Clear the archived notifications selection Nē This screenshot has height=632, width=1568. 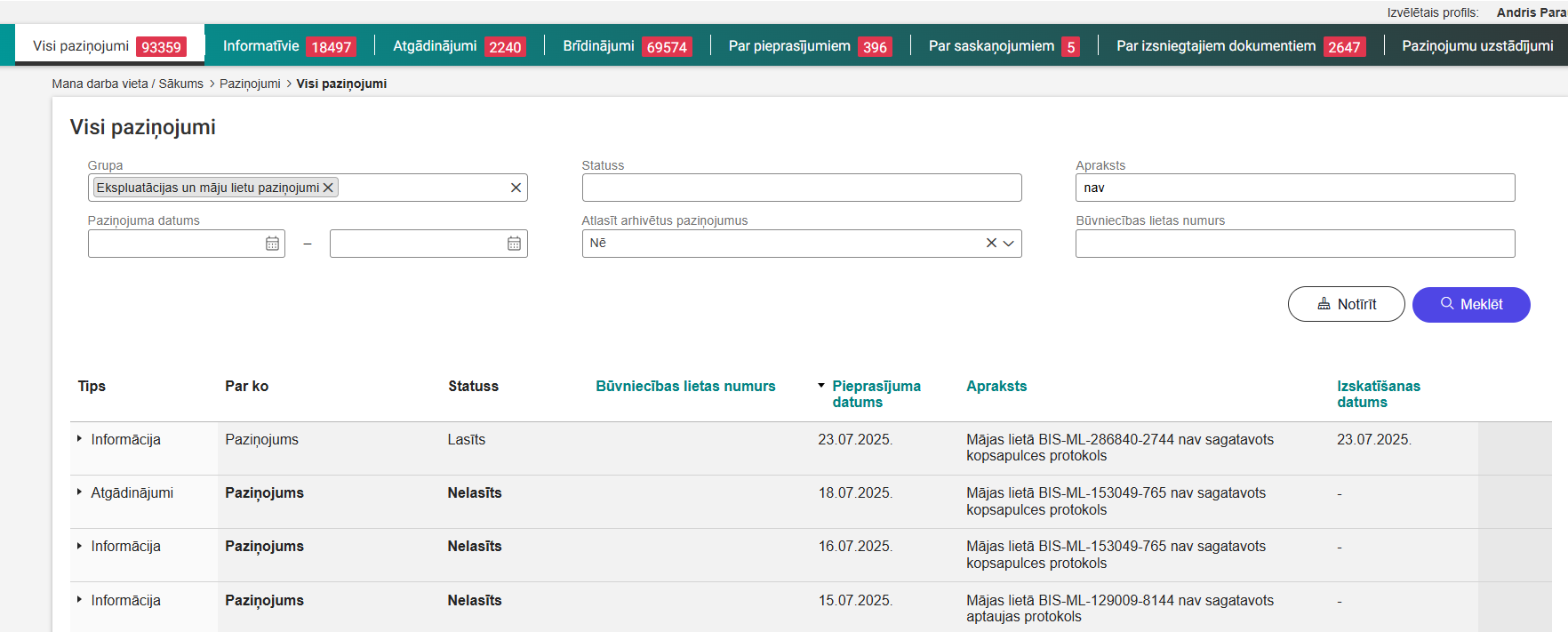point(991,244)
